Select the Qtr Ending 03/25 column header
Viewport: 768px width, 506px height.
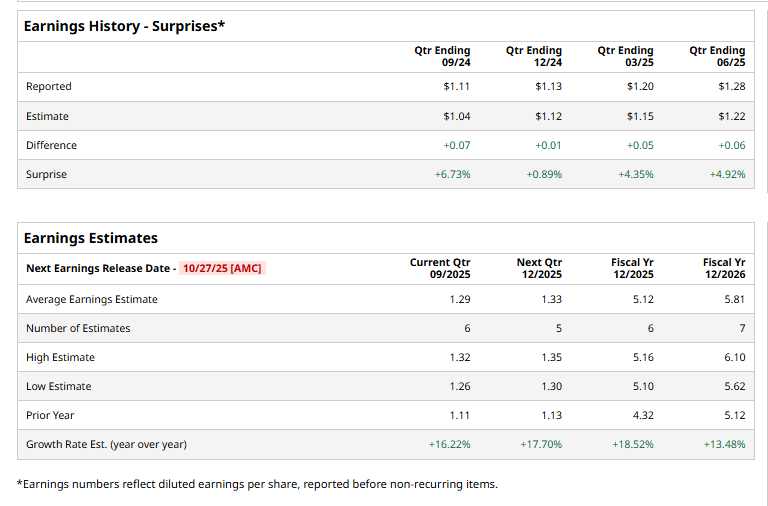coord(625,55)
